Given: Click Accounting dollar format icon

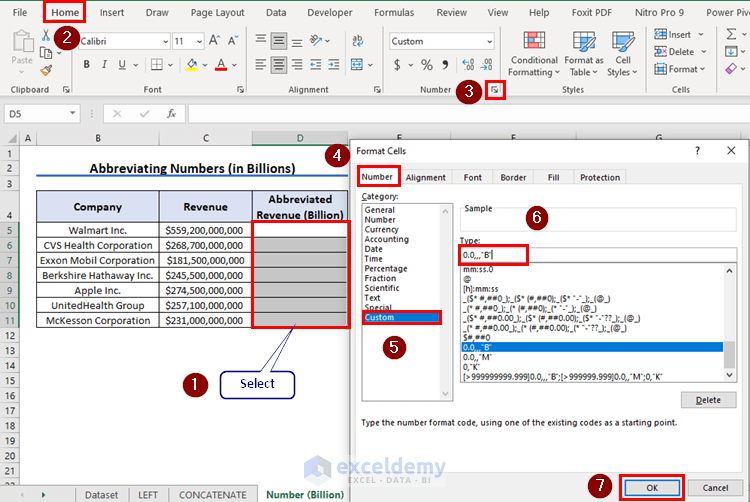Looking at the screenshot, I should pos(397,64).
